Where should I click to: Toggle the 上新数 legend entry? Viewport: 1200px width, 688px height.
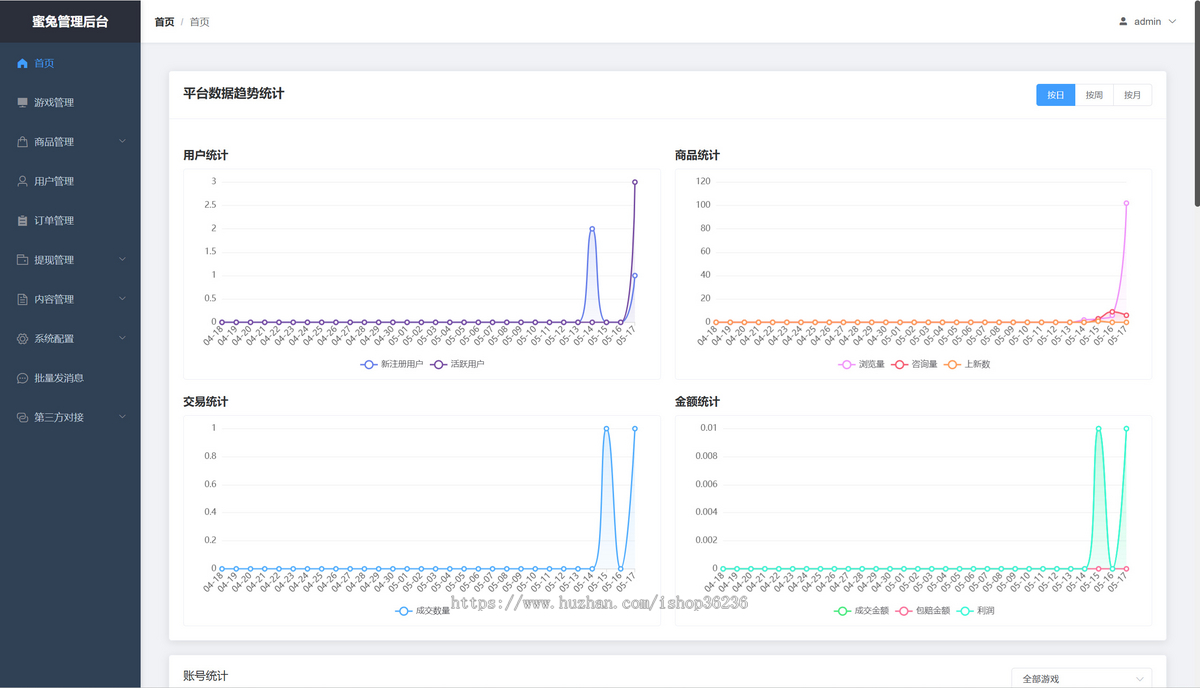pos(967,364)
